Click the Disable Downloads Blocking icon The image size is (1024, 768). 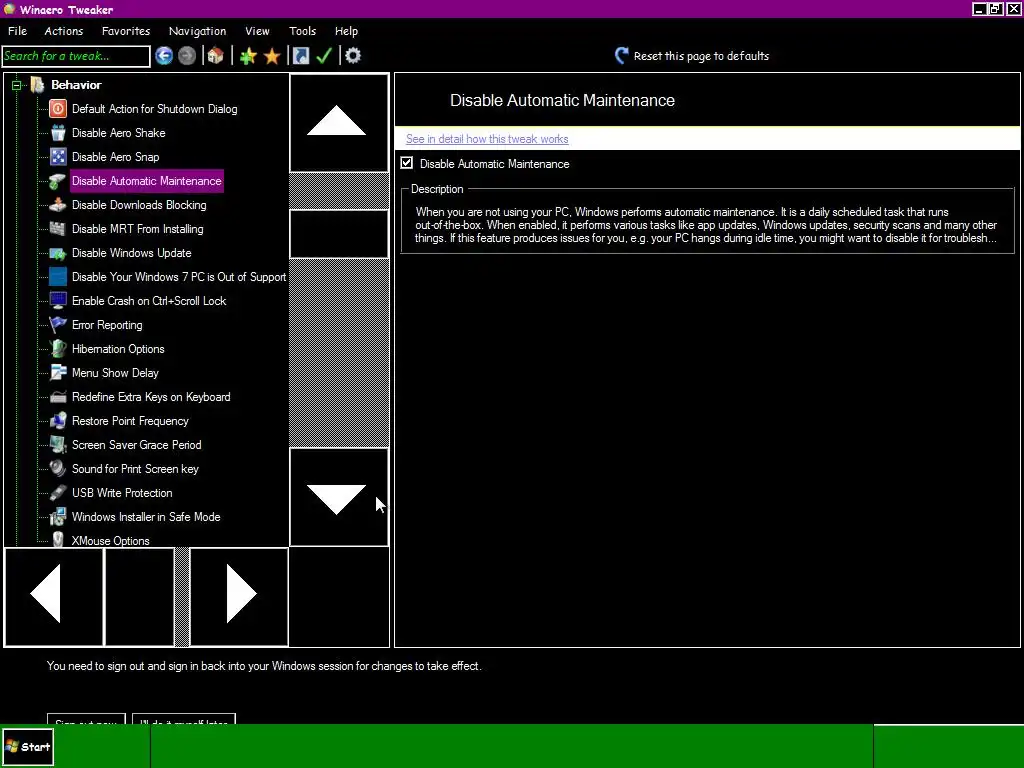(58, 205)
